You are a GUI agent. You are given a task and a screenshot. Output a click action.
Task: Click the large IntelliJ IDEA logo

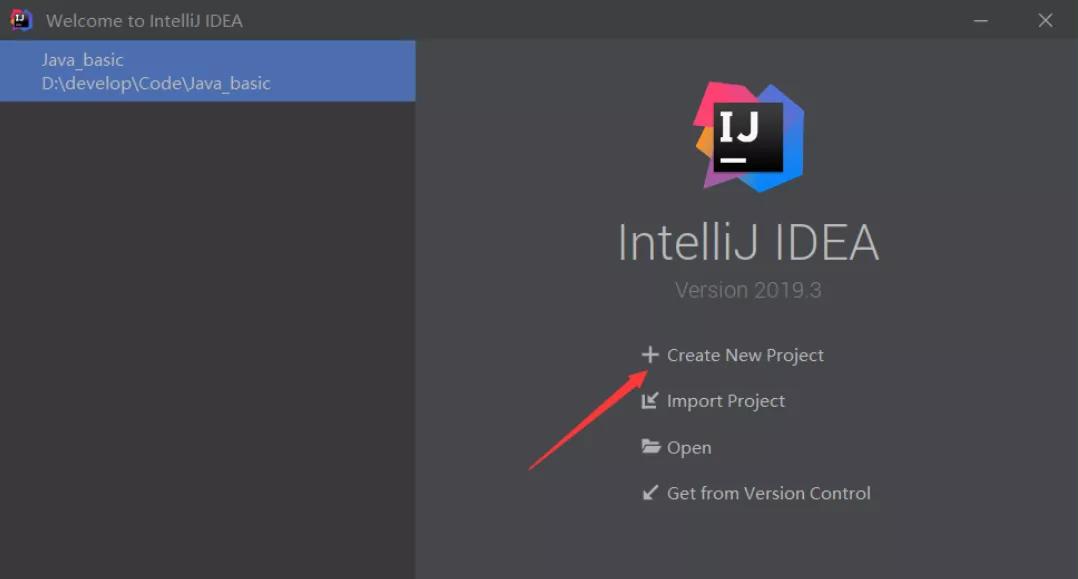748,137
